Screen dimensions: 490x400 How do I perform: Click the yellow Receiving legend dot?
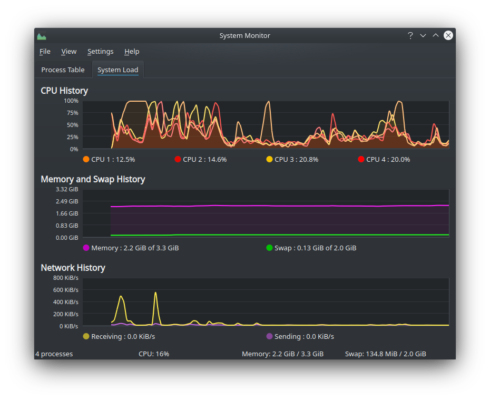pos(86,336)
